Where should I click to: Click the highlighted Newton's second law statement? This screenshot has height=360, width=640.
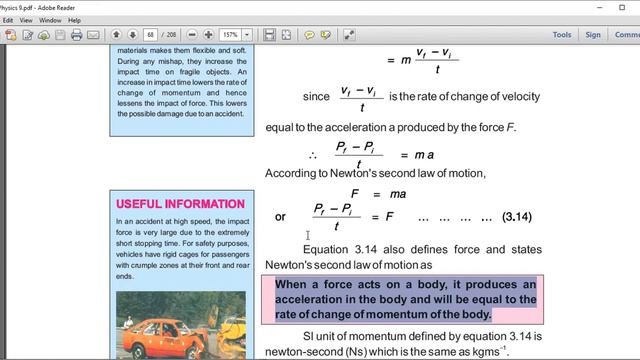coord(406,300)
